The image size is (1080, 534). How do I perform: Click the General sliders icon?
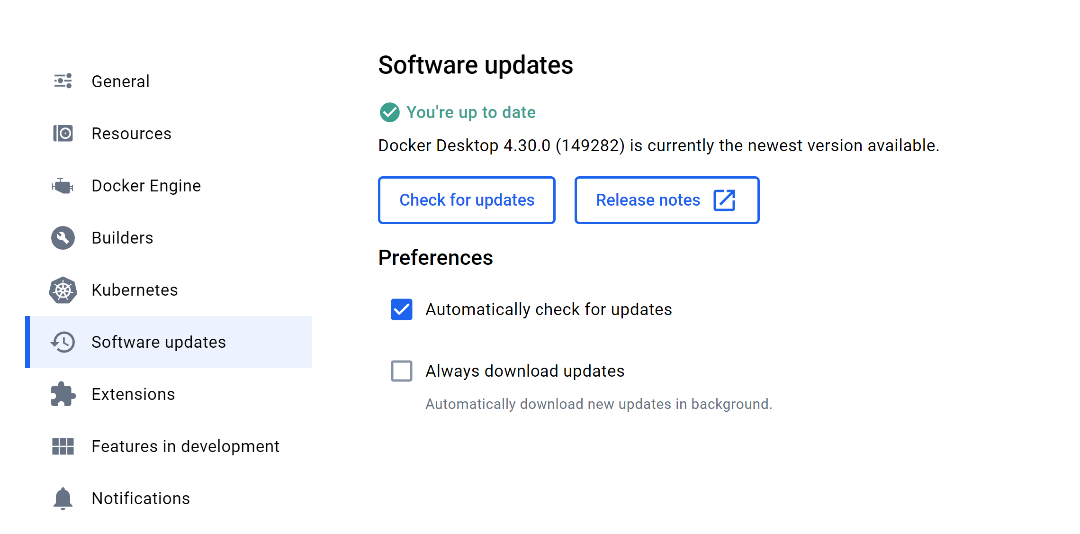click(63, 81)
